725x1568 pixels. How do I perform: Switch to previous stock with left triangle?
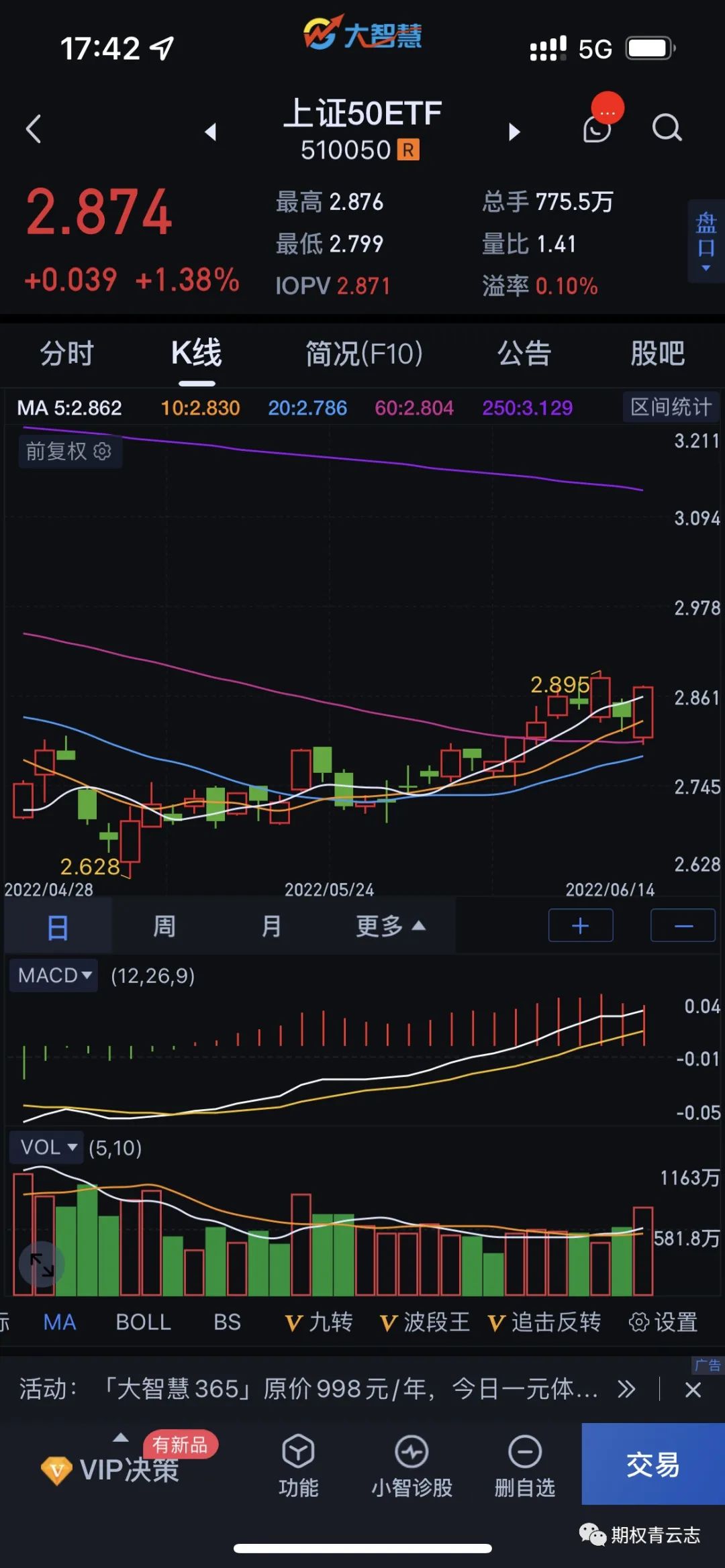coord(211,132)
